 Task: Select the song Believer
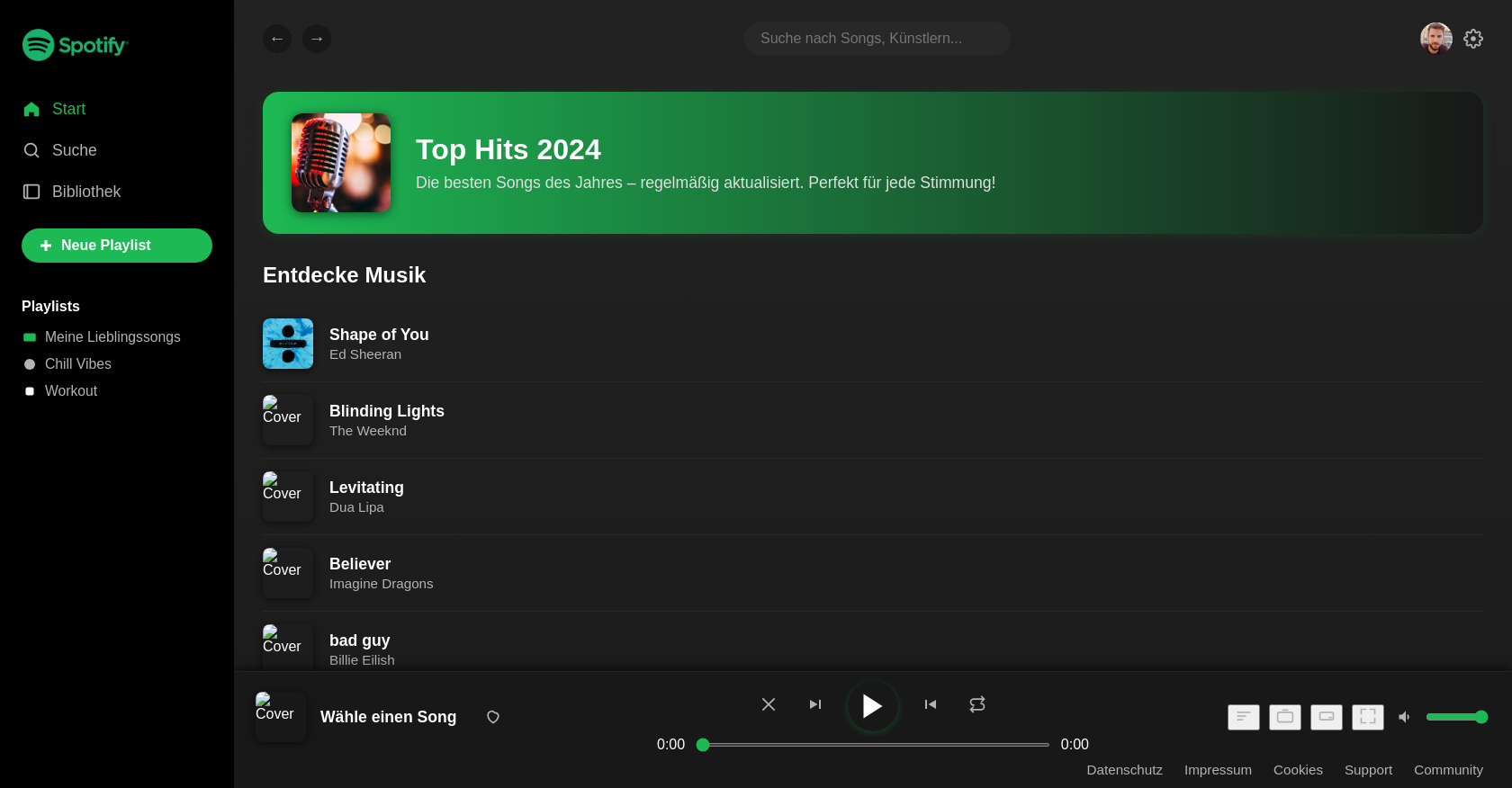360,564
